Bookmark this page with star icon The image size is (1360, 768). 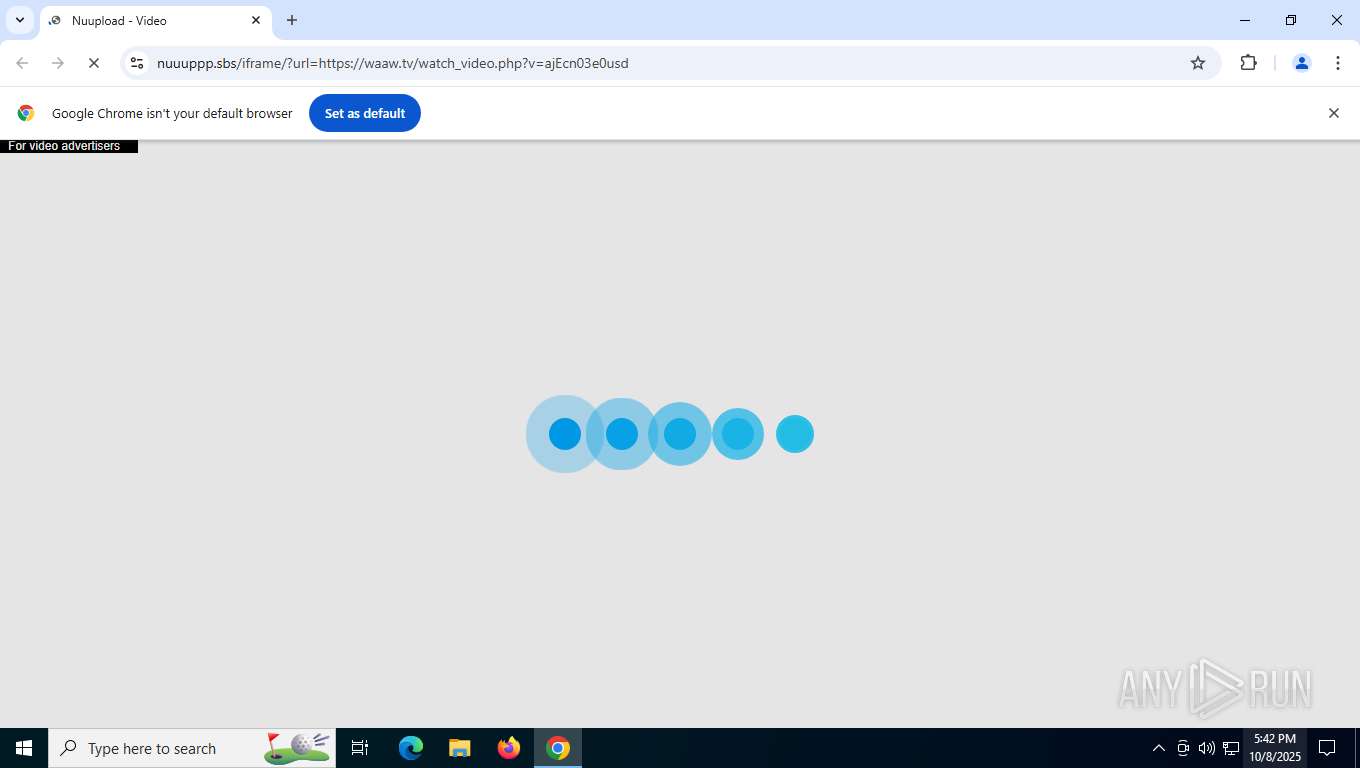click(1198, 63)
